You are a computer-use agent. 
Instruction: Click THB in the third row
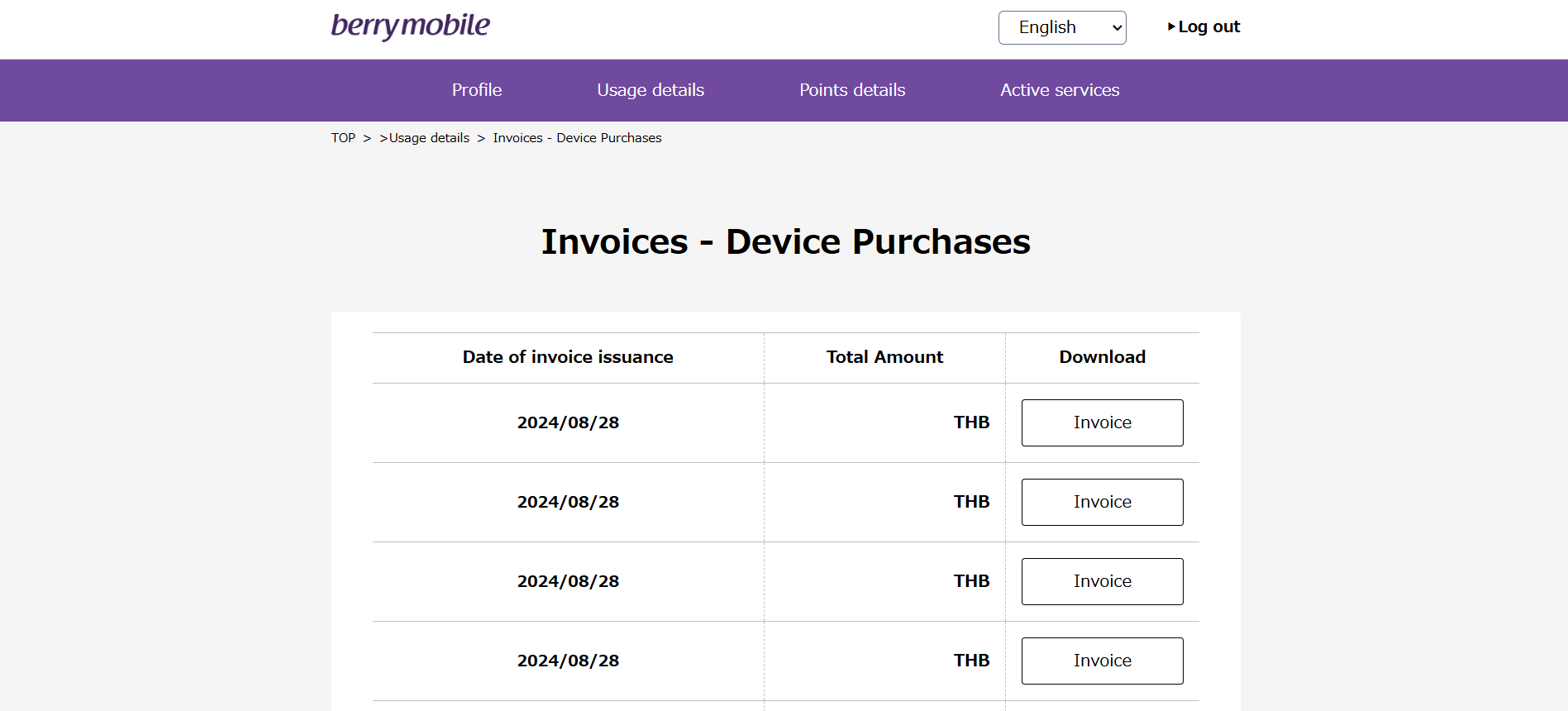coord(971,581)
